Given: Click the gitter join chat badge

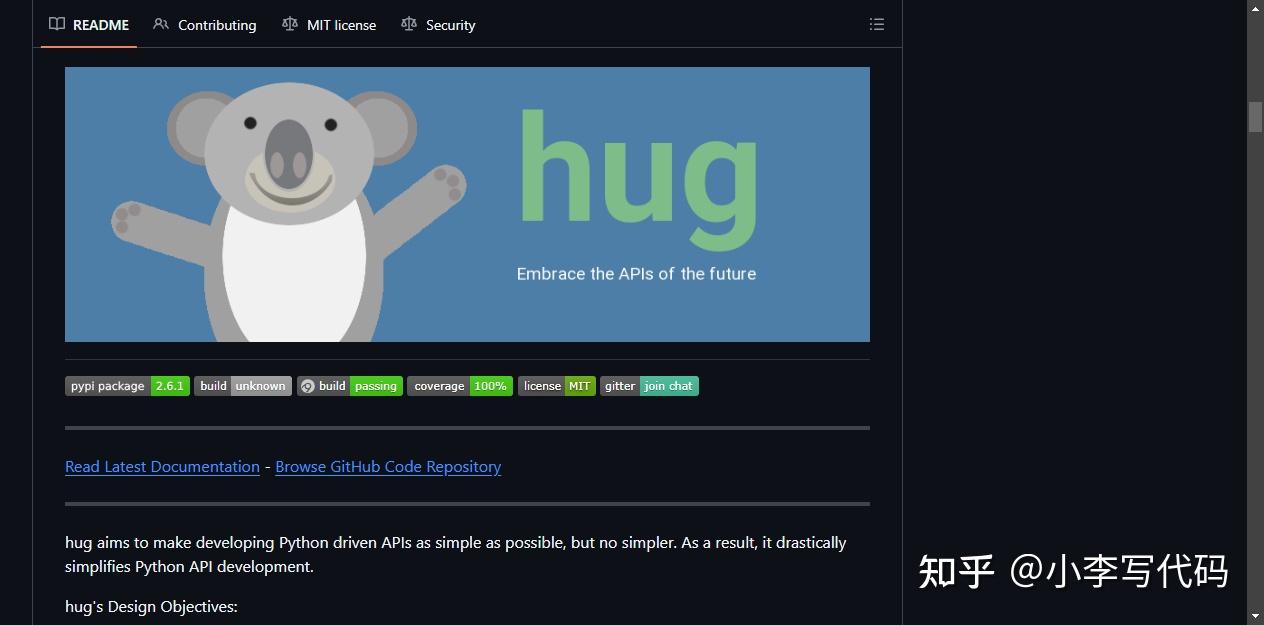Looking at the screenshot, I should [x=649, y=386].
